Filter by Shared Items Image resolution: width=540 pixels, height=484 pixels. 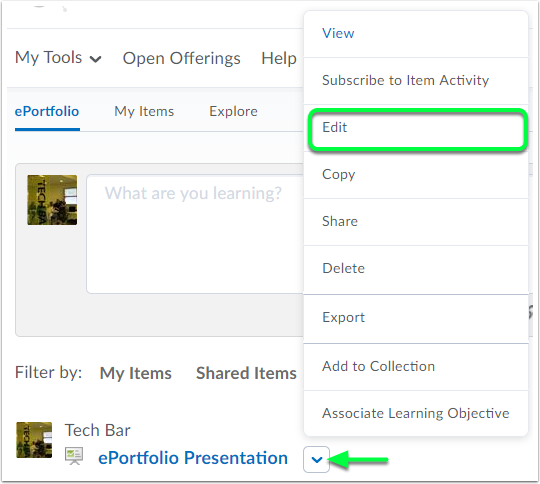click(246, 373)
